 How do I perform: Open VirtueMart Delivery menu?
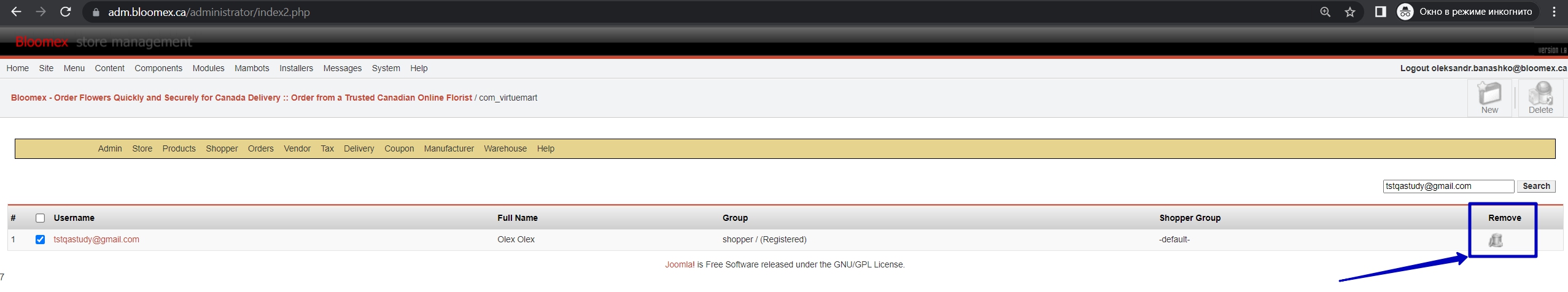click(x=359, y=148)
